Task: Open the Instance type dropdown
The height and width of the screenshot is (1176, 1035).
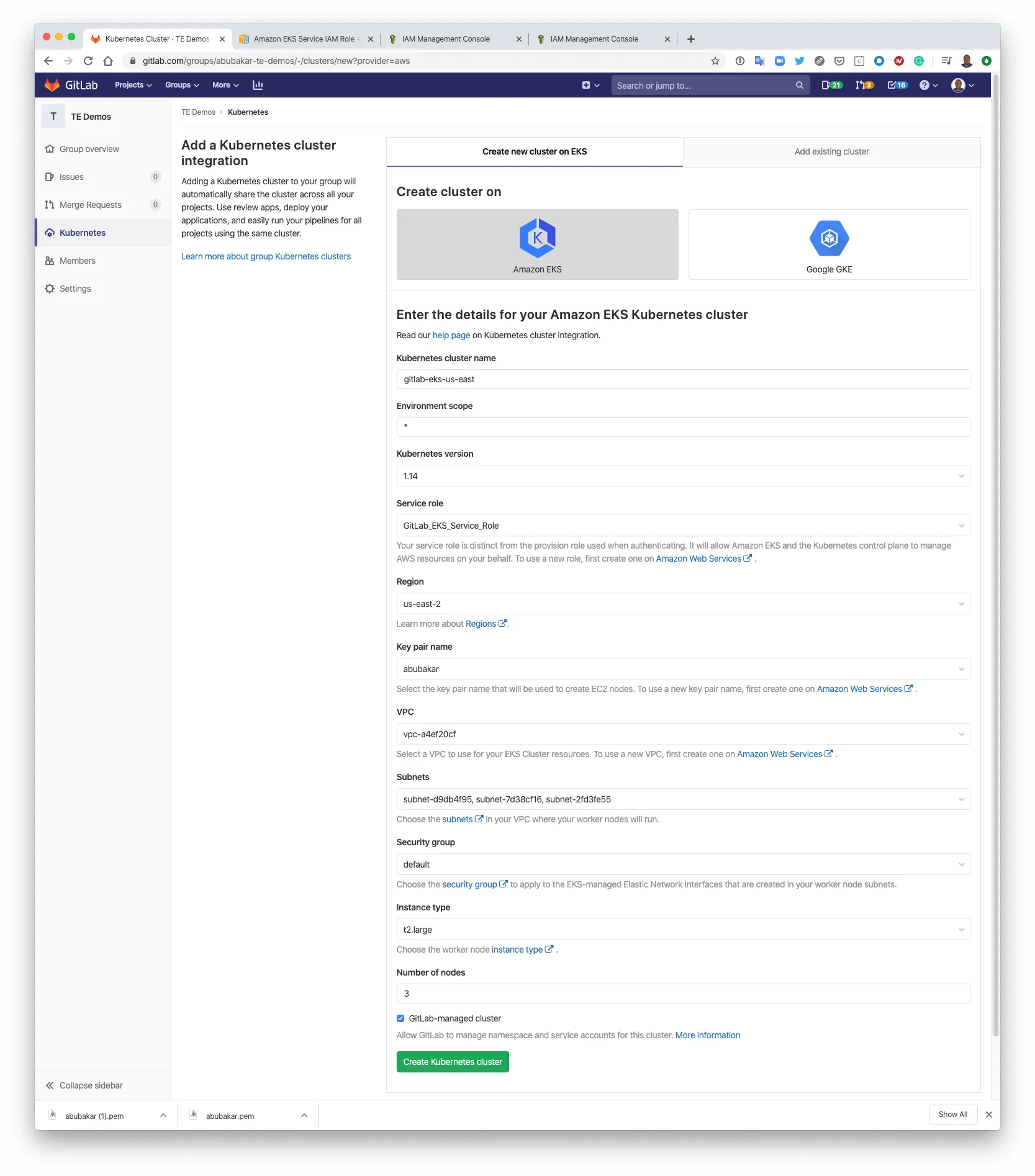Action: (682, 930)
